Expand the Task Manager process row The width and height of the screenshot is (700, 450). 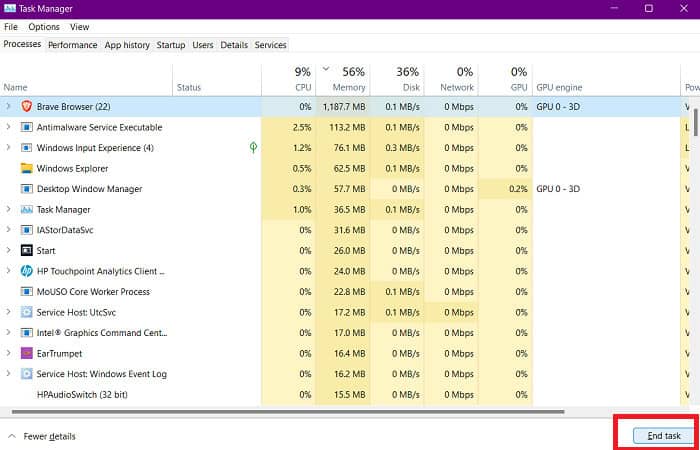pos(8,209)
